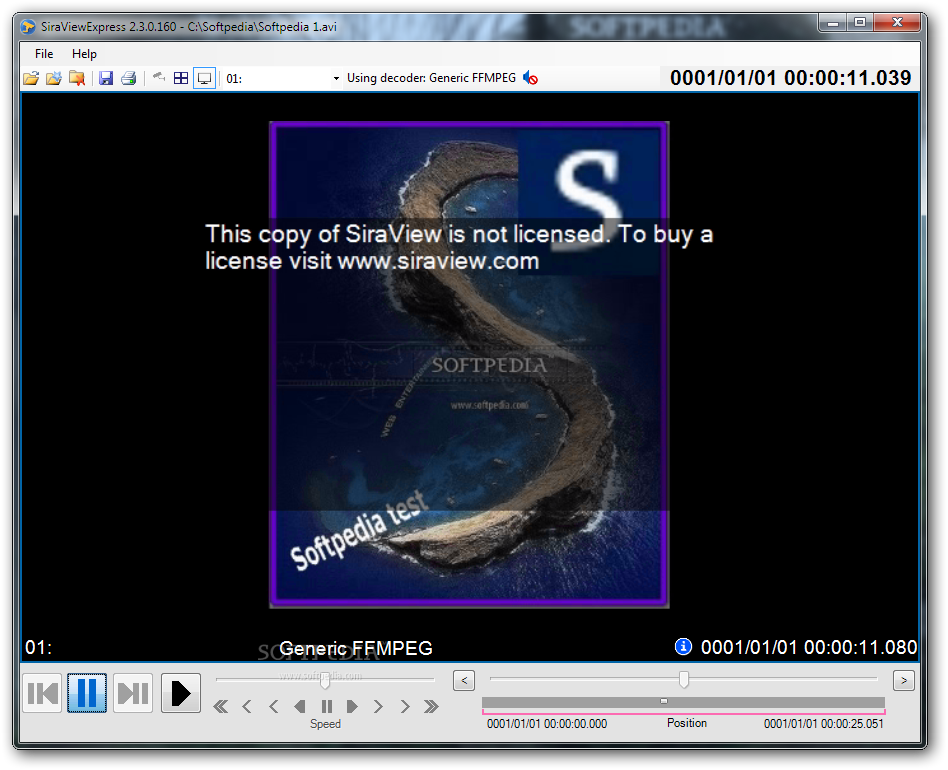Click the '>' position forward button
This screenshot has height=770, width=948.
(x=904, y=681)
